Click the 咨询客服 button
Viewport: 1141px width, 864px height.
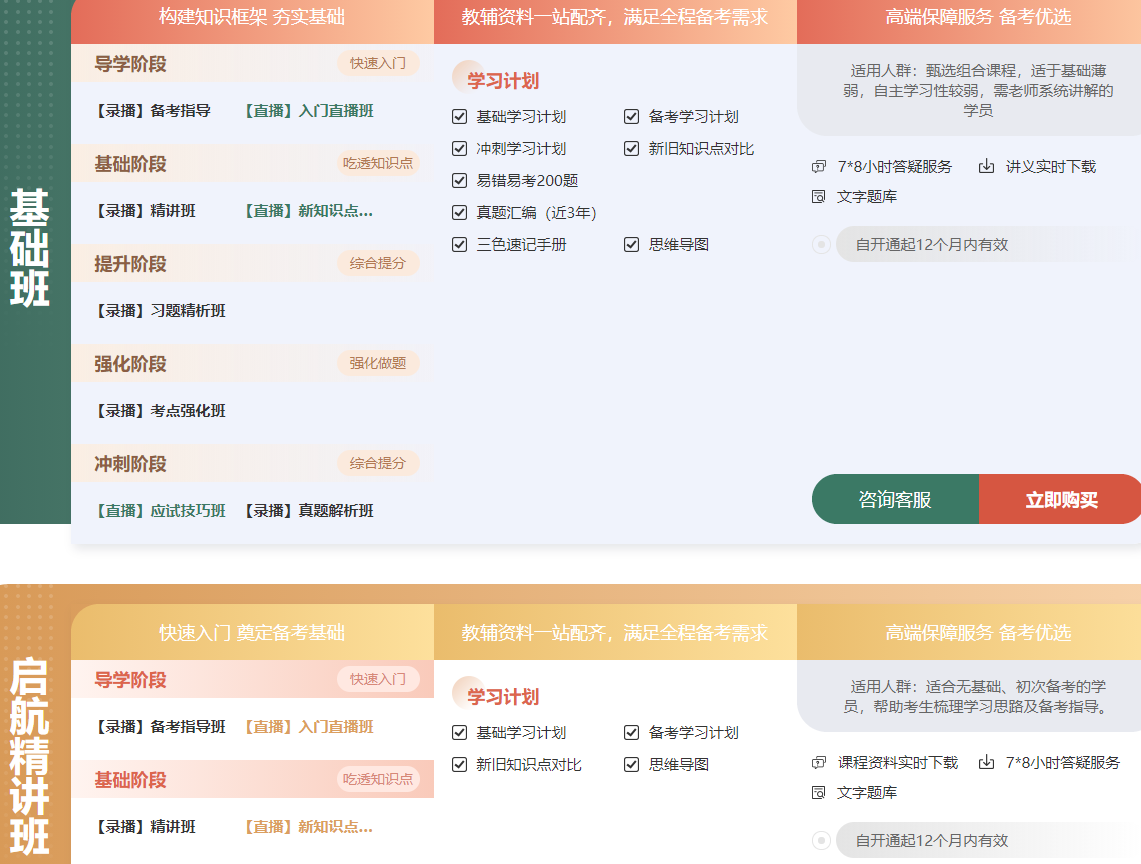(895, 499)
